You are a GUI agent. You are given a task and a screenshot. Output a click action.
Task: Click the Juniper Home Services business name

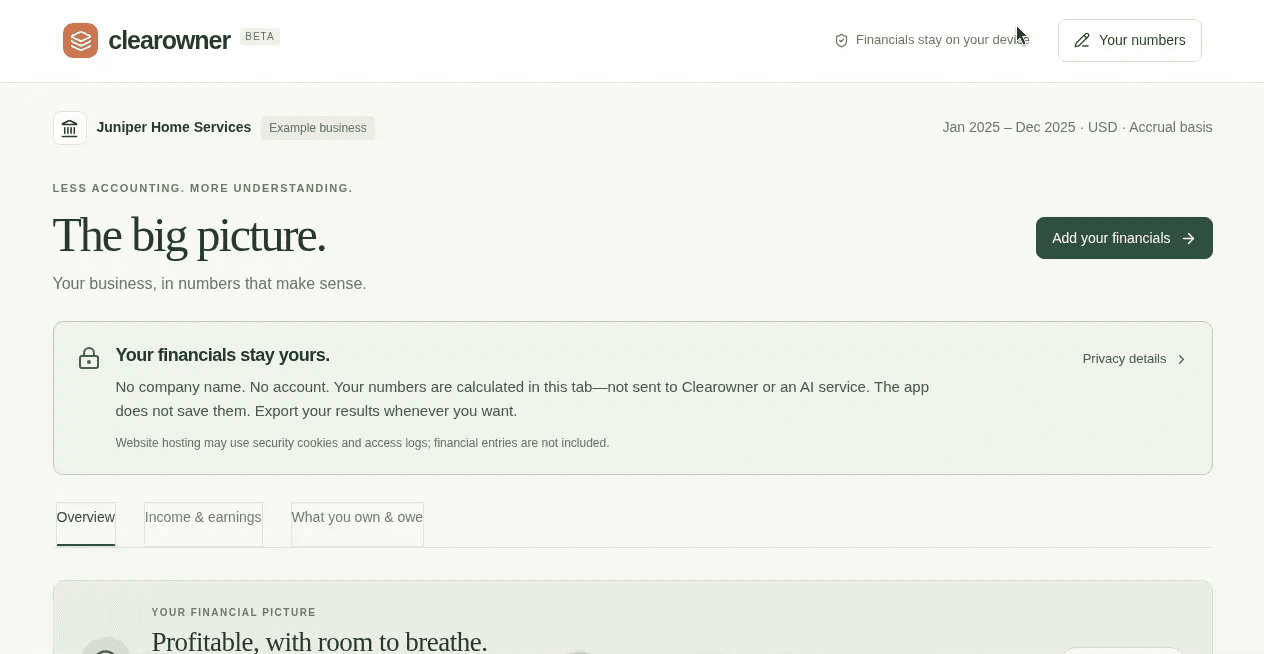(174, 127)
